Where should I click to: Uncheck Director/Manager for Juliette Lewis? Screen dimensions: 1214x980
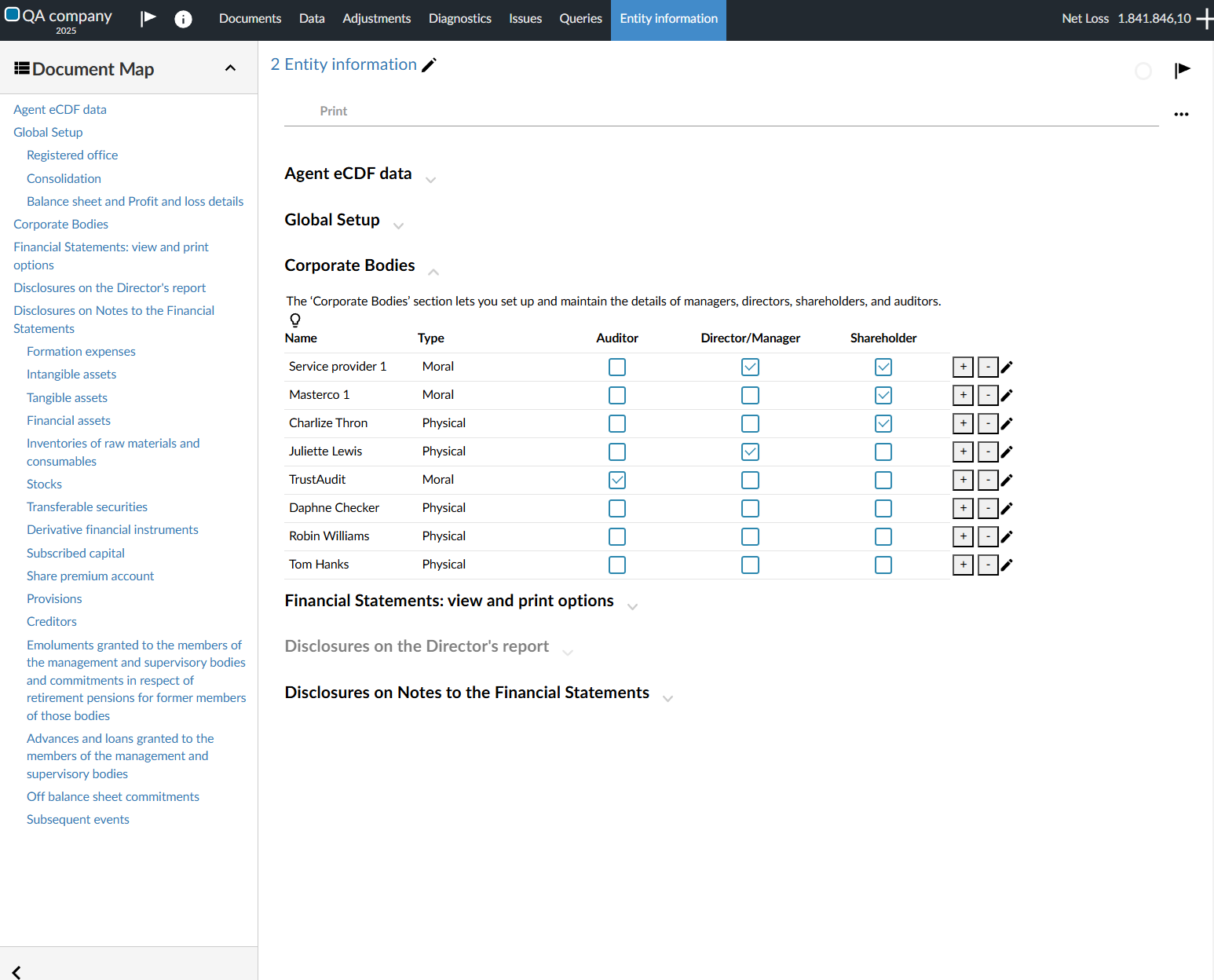coord(750,452)
